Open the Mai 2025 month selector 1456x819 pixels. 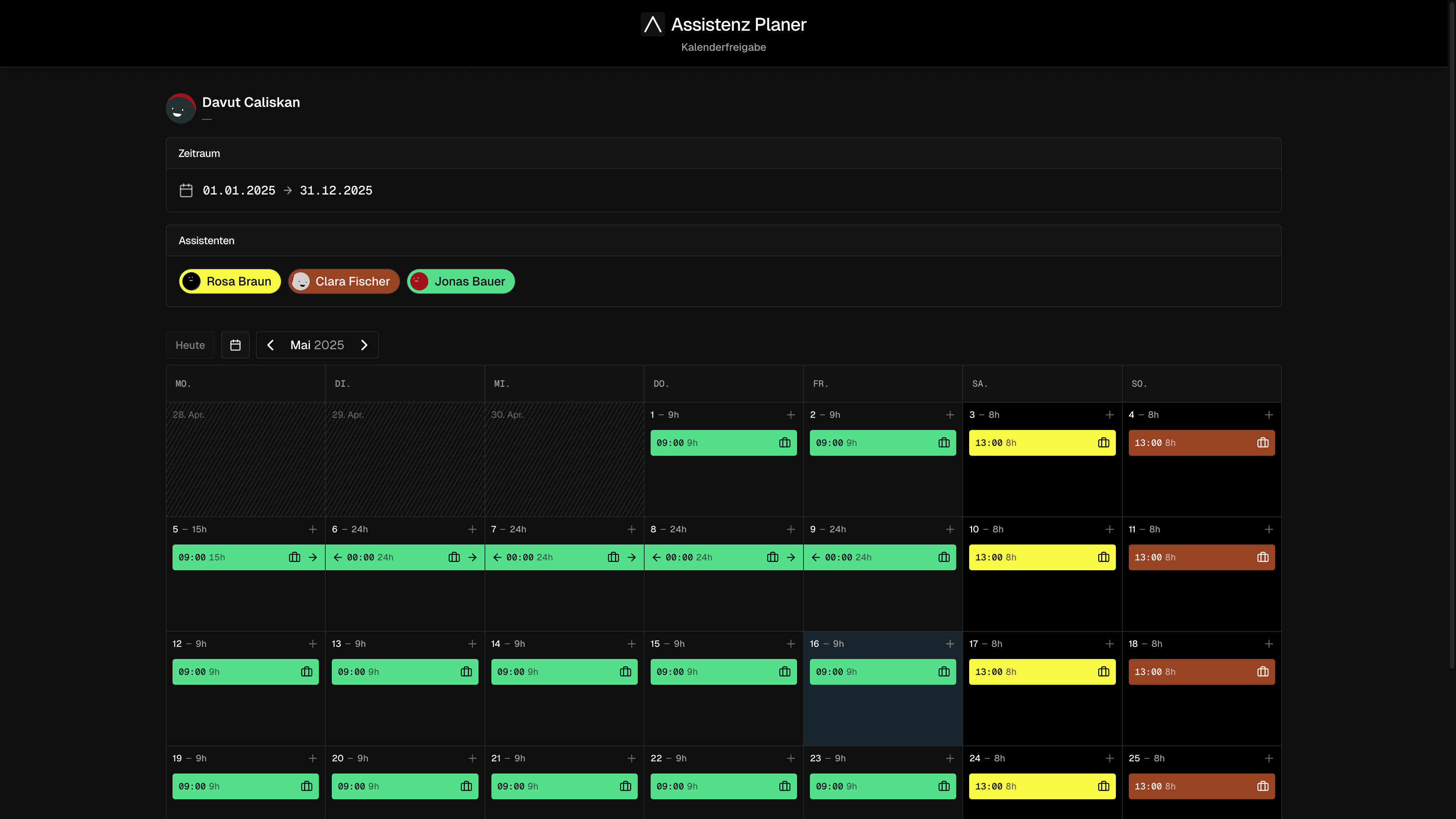point(317,345)
